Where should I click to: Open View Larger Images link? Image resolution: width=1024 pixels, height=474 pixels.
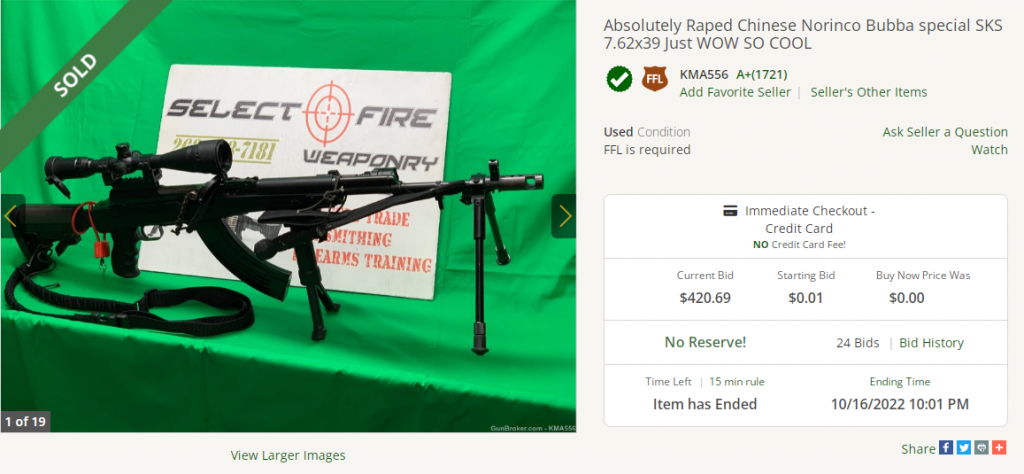click(288, 455)
